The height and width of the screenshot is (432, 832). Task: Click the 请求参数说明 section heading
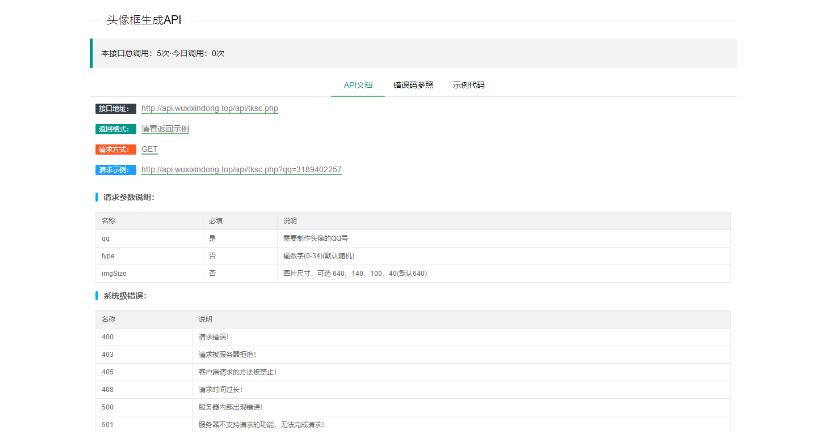pos(129,197)
